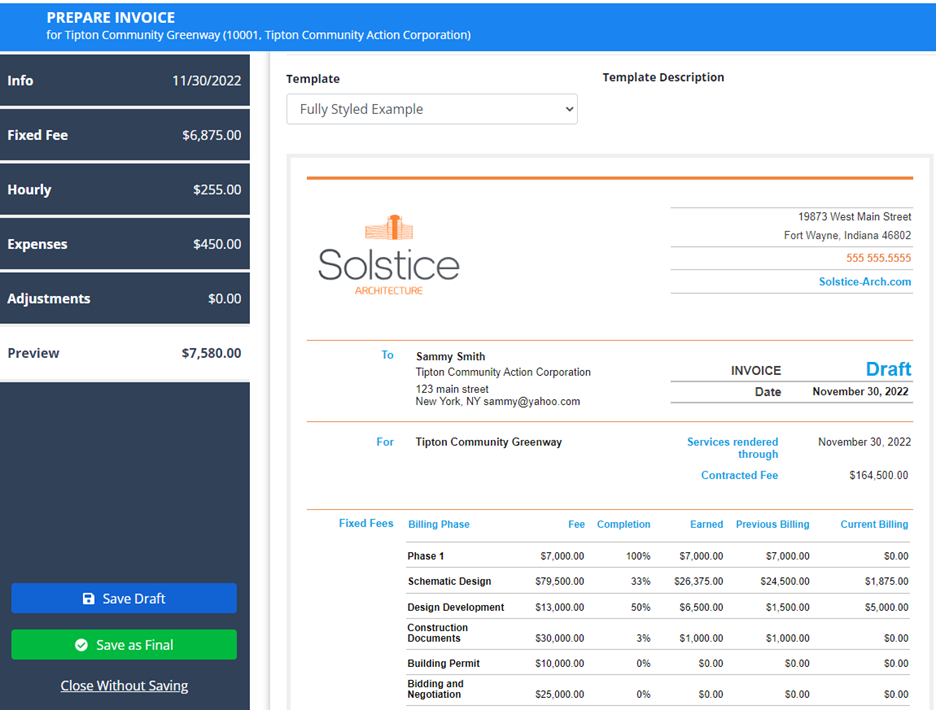The image size is (936, 710).
Task: Open the Adjustments sidebar section
Action: pos(125,298)
